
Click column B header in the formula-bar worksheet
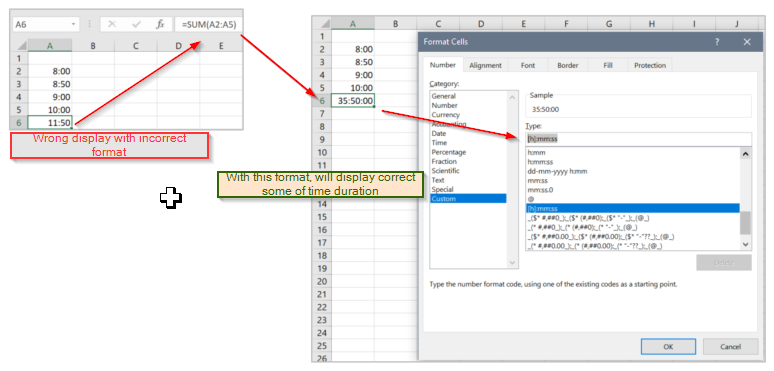[x=93, y=46]
